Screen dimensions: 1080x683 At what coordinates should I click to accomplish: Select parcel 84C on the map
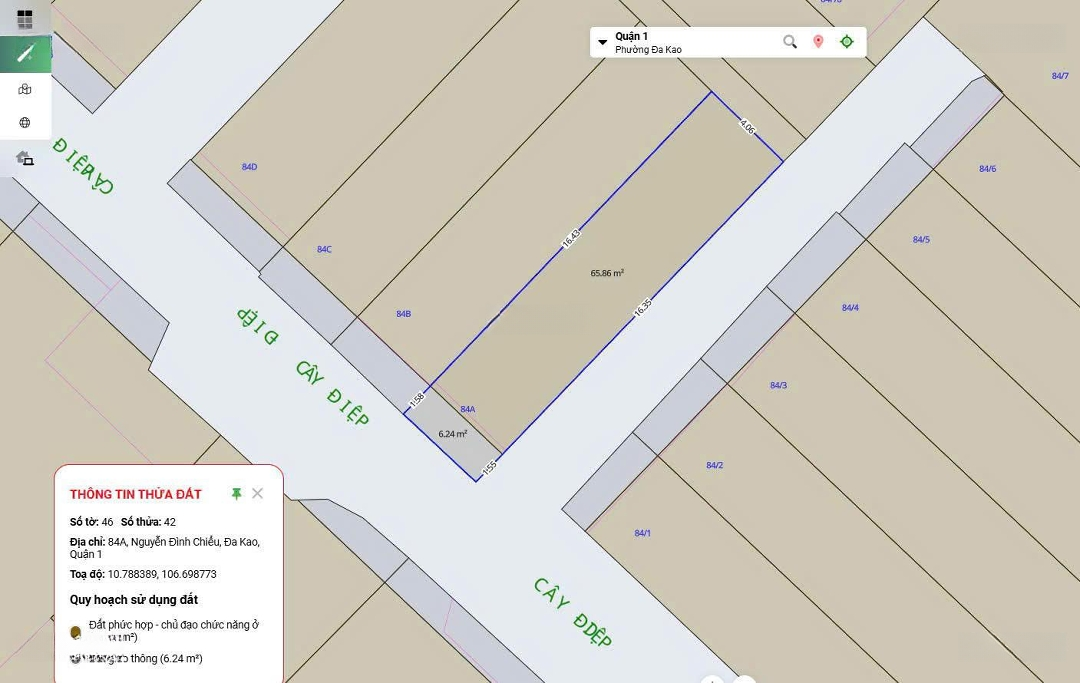pyautogui.click(x=324, y=249)
